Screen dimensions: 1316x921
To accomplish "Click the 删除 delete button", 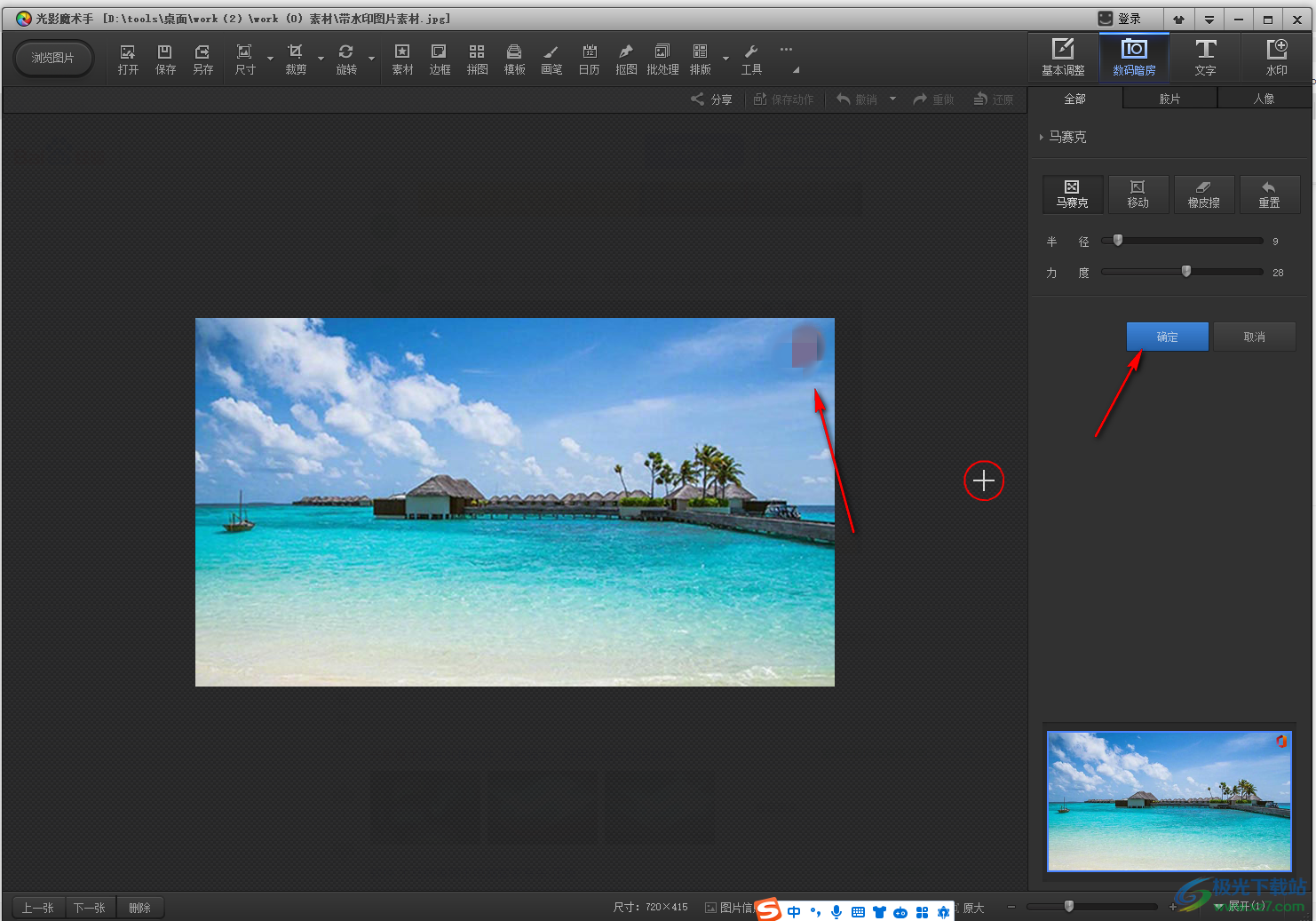I will coord(139,908).
